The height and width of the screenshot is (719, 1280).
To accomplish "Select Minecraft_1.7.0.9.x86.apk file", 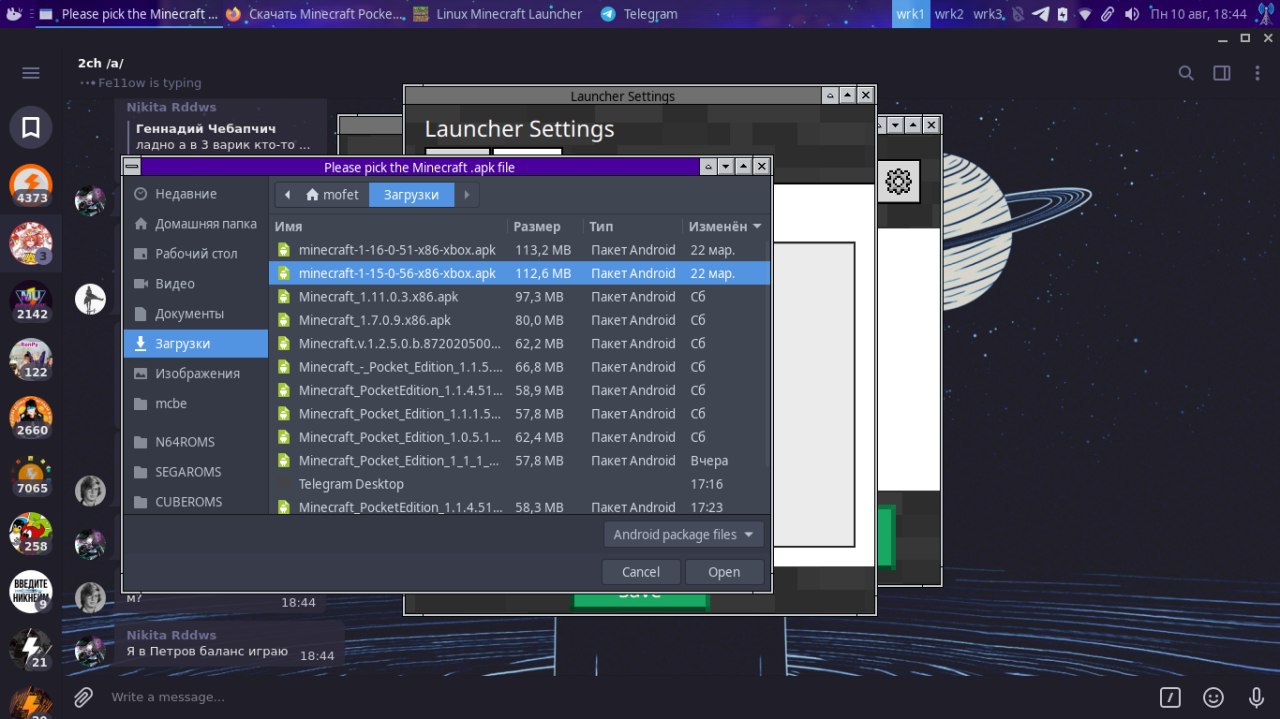I will (x=517, y=320).
